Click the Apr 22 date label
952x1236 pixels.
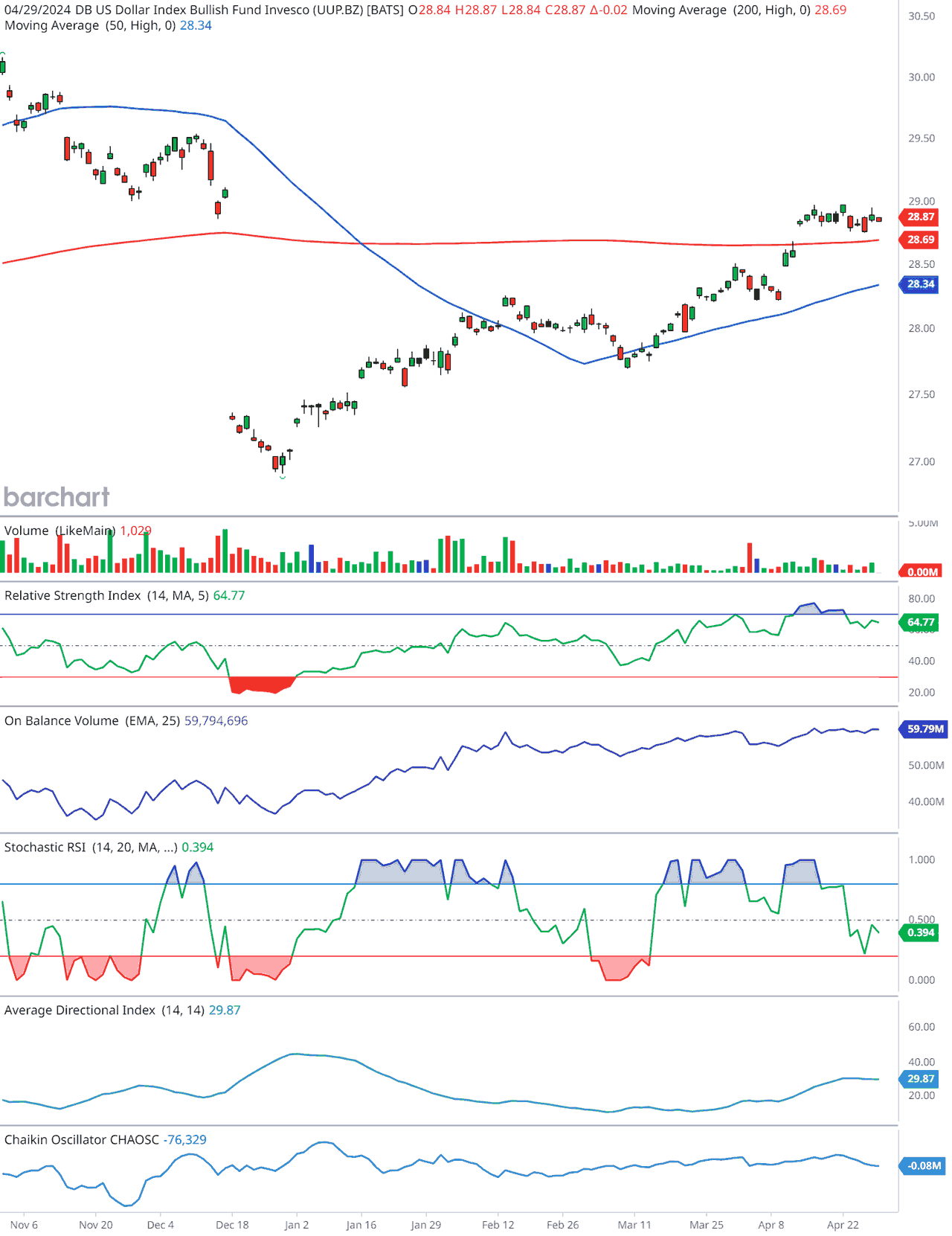pyautogui.click(x=843, y=1225)
